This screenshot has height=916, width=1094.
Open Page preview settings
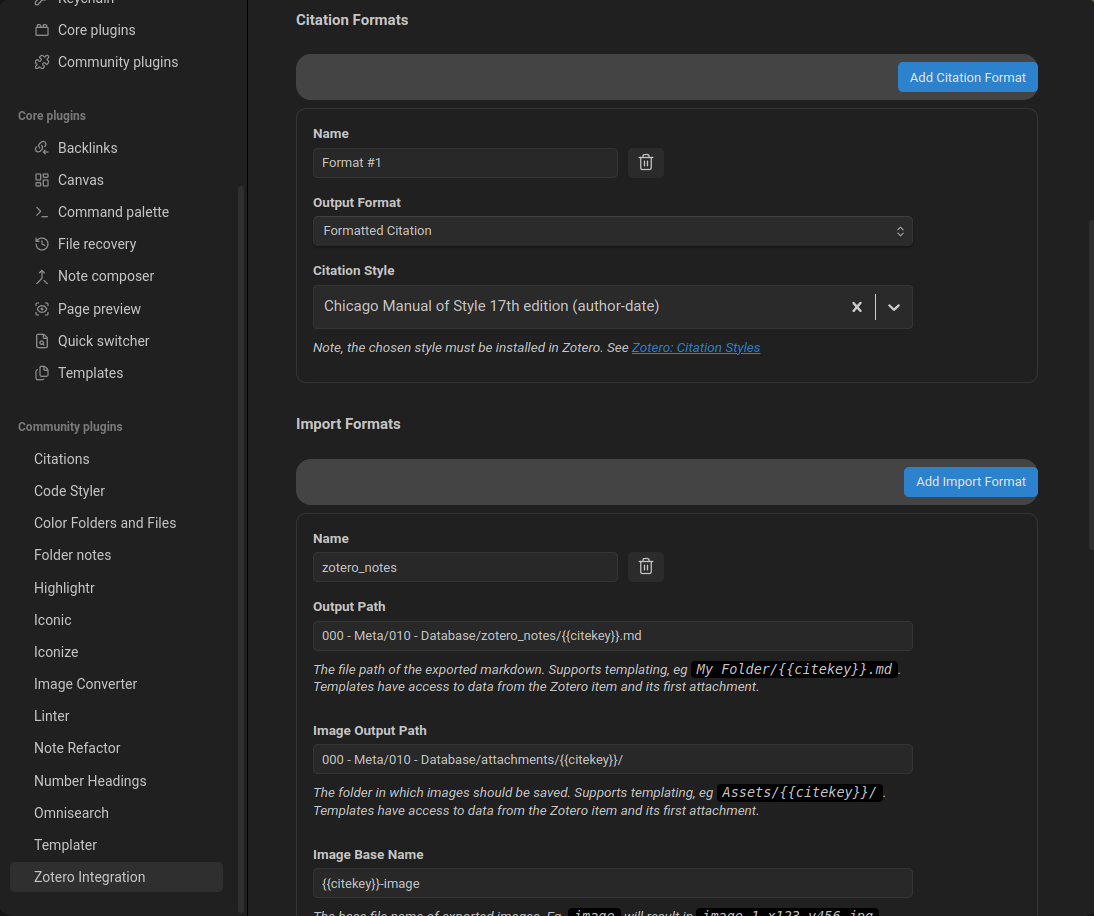click(x=99, y=309)
